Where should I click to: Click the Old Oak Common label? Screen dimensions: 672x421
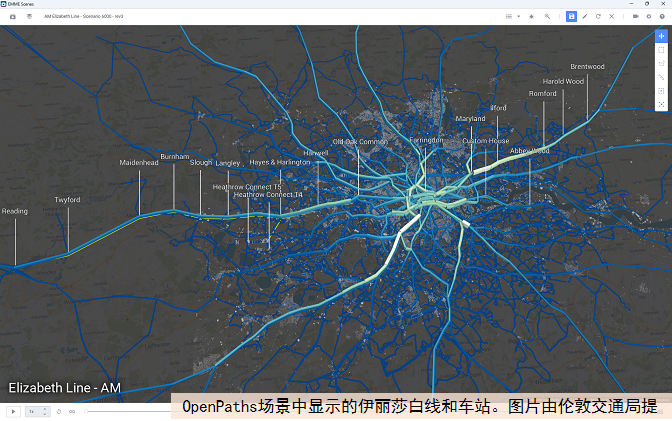pyautogui.click(x=360, y=141)
